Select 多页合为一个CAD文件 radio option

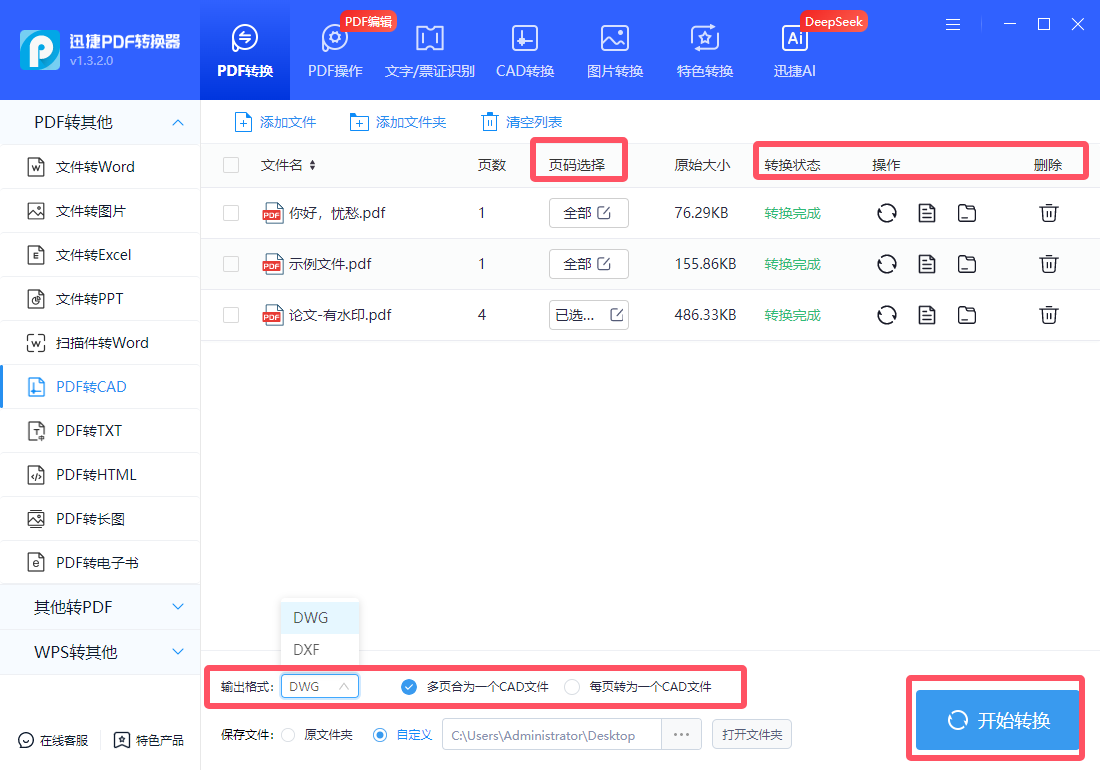tap(409, 687)
